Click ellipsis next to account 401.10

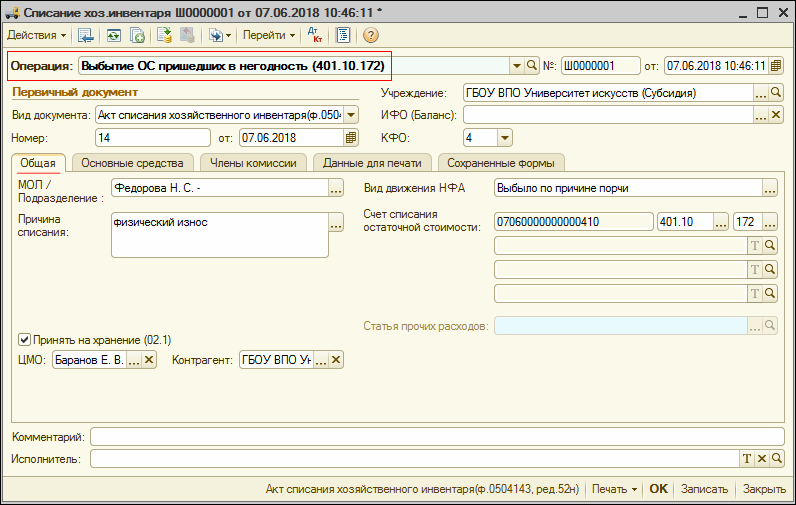(721, 222)
